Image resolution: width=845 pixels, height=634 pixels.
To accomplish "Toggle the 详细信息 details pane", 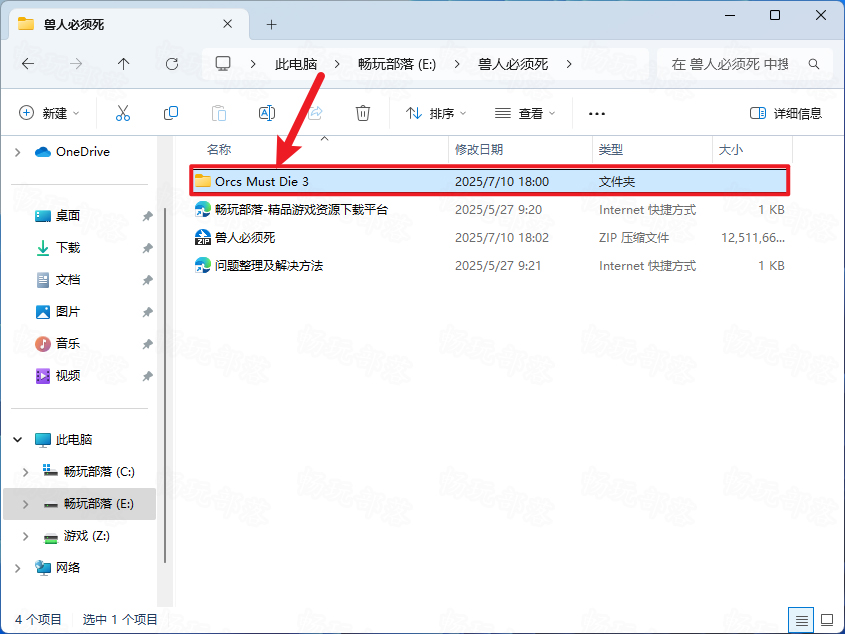I will click(x=786, y=113).
